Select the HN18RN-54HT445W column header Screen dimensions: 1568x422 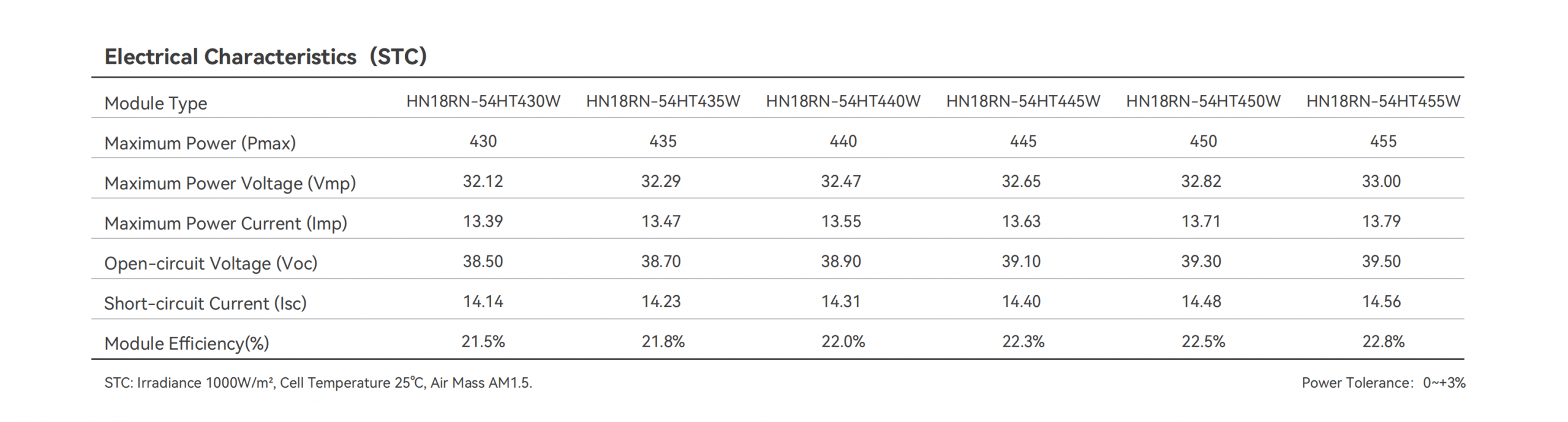tap(1023, 101)
